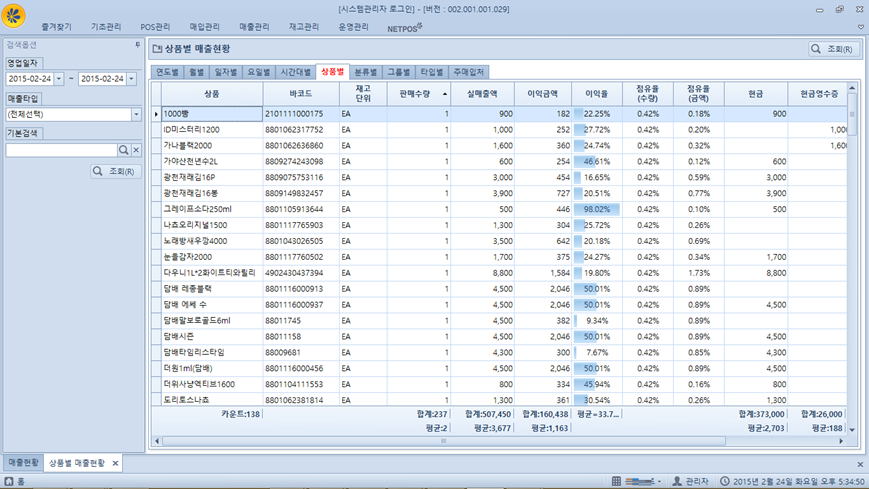Click 이익율 bar 98.02% for 그레이프소다250ml
Viewport: 869px width, 489px height.
(597, 209)
